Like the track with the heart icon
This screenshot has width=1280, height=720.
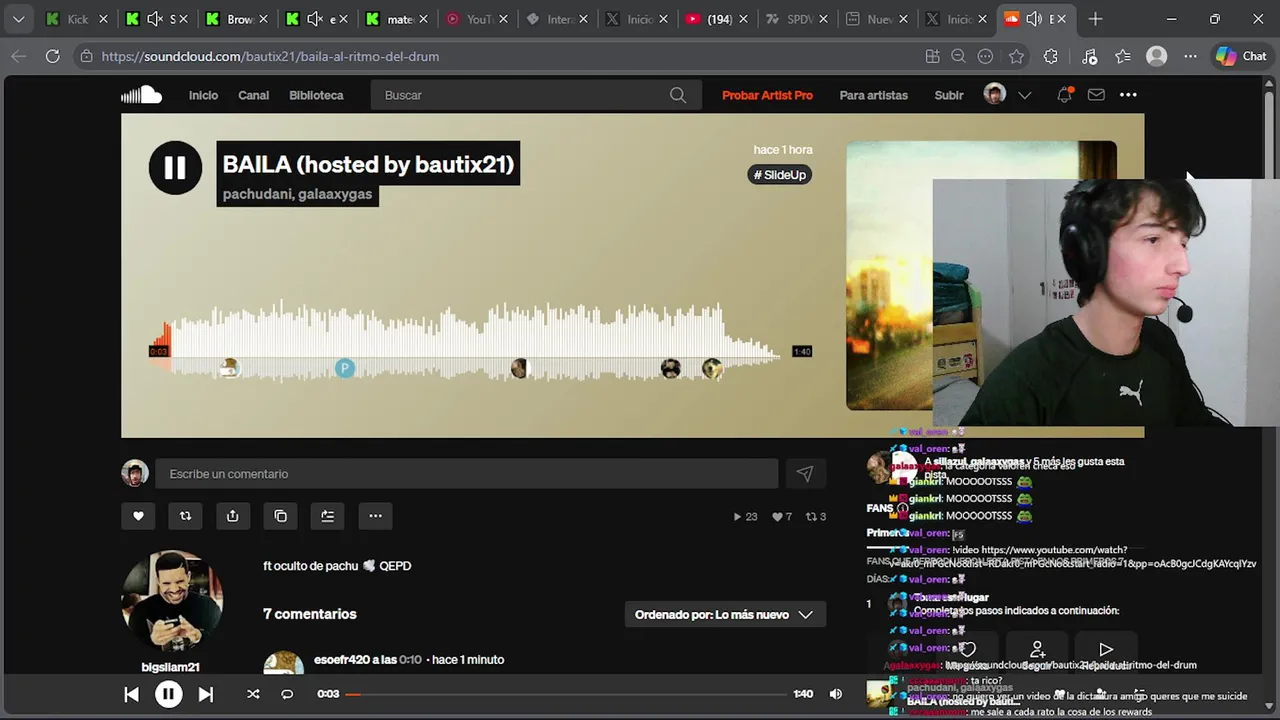[x=138, y=516]
